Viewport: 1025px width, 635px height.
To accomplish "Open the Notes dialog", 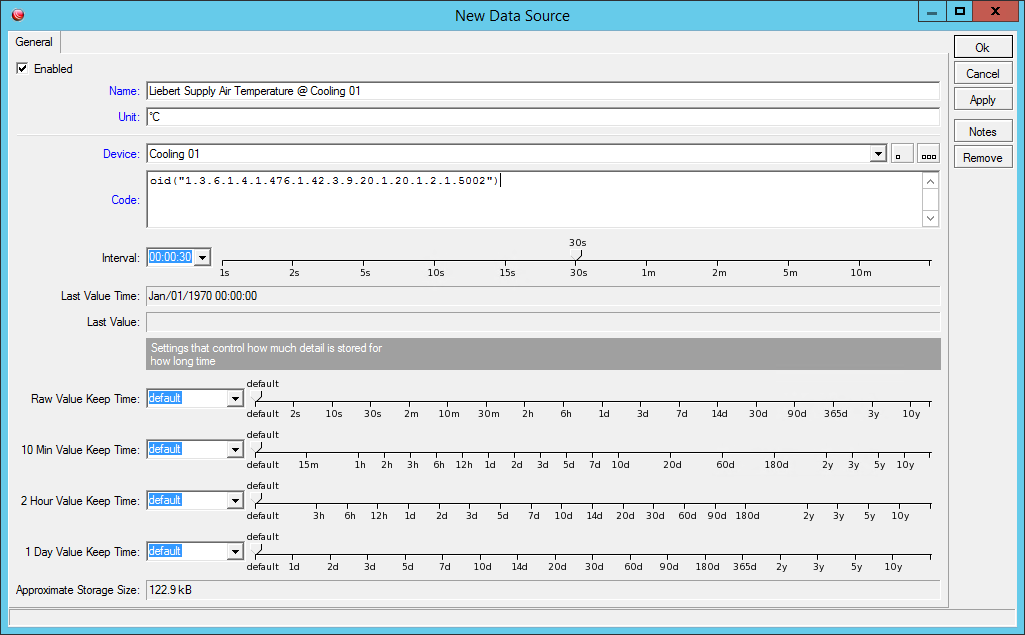I will click(982, 130).
